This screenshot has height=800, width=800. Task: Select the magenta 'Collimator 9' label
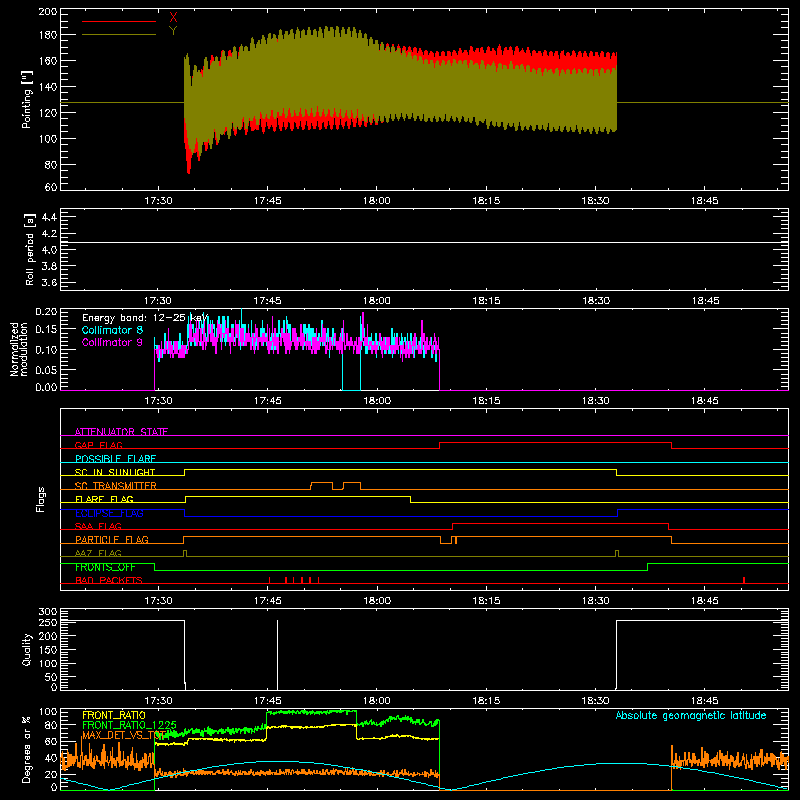pyautogui.click(x=112, y=342)
